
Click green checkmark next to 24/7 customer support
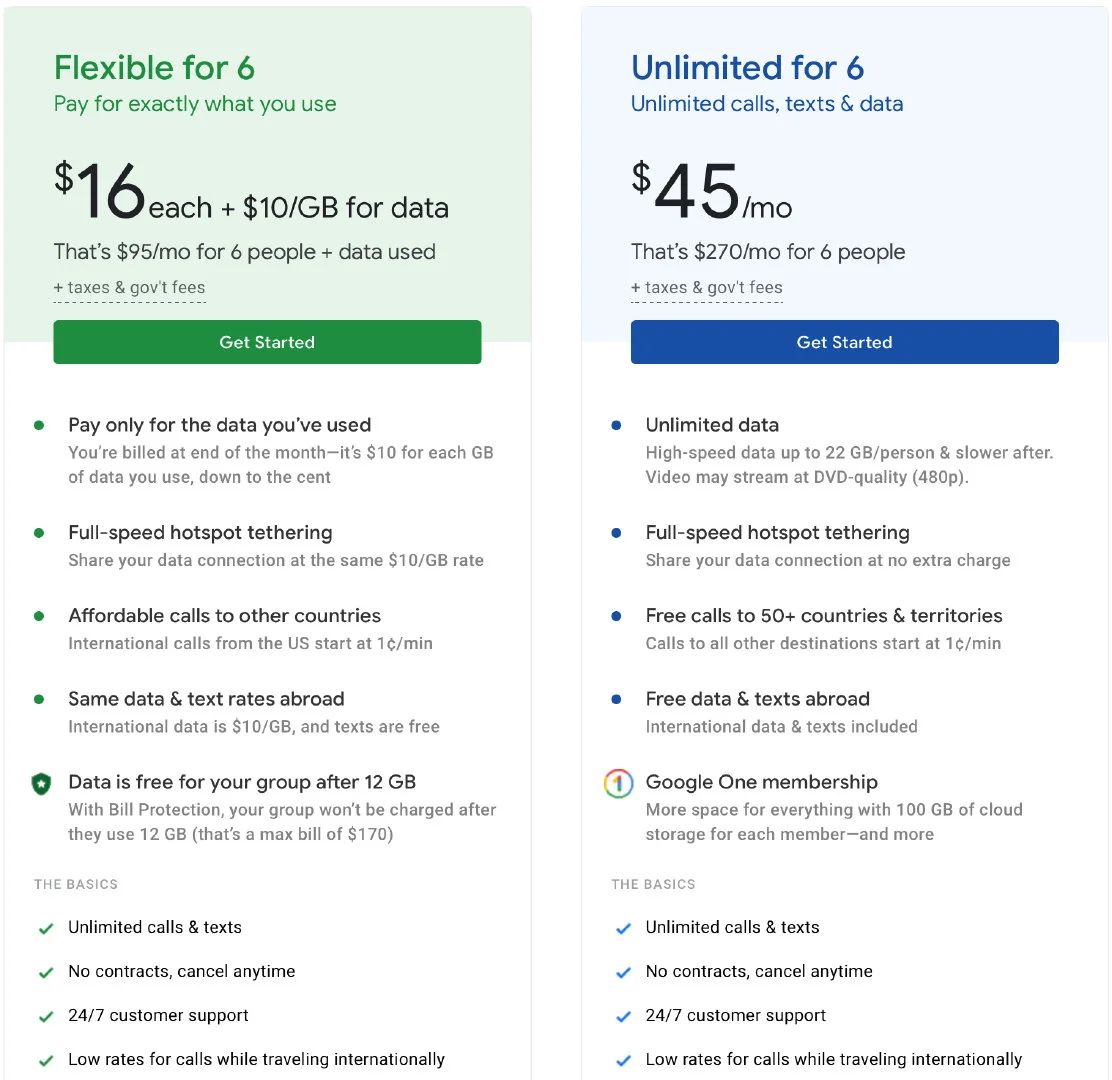46,1016
